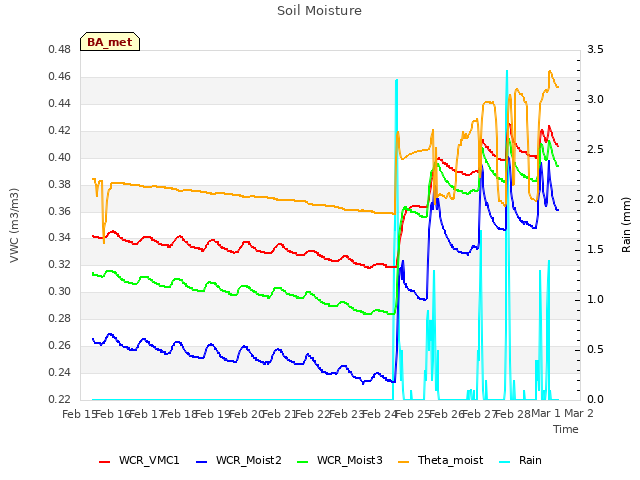Click the 2.0 right axis tick label

[595, 200]
